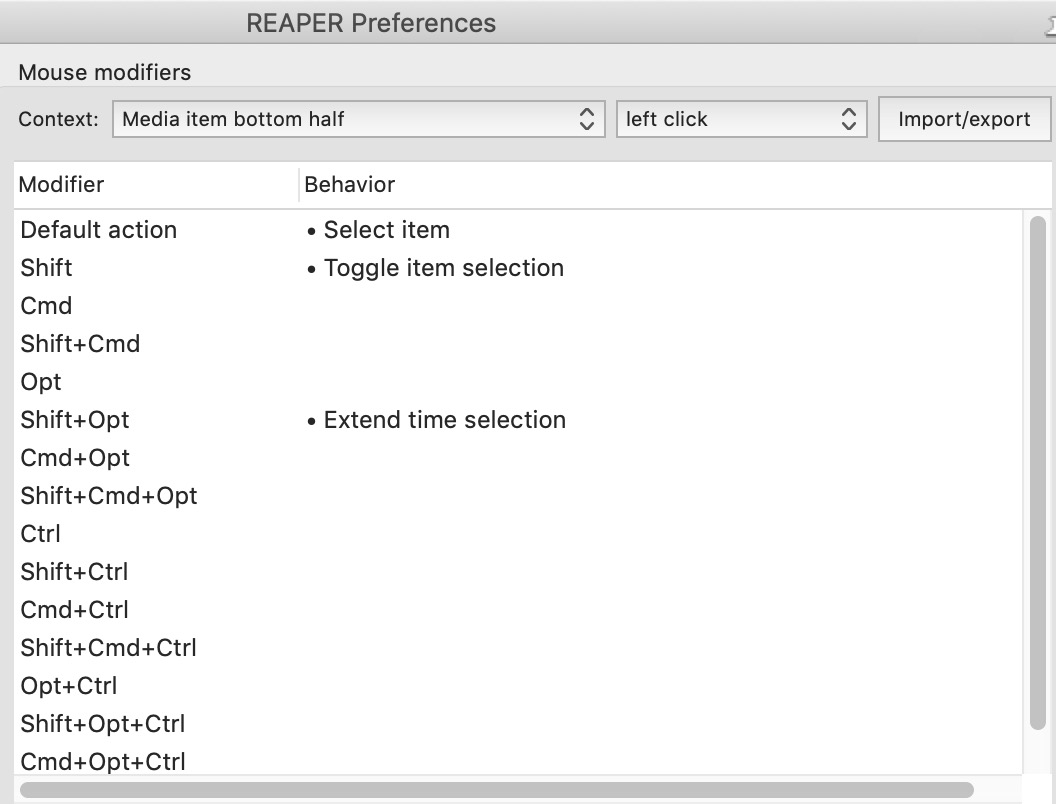The image size is (1056, 804).
Task: Click the Import/export button
Action: [964, 119]
